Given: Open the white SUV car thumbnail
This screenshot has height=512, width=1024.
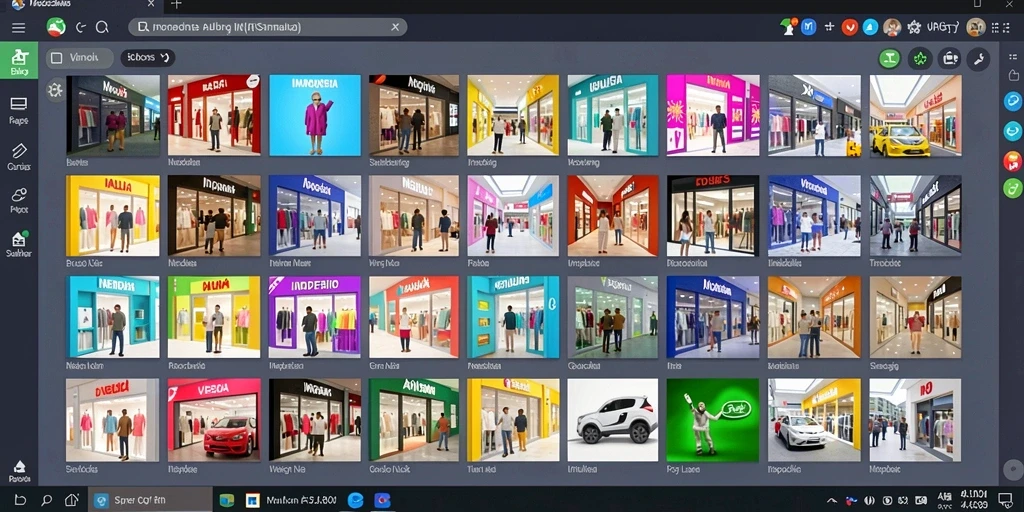Looking at the screenshot, I should 613,420.
